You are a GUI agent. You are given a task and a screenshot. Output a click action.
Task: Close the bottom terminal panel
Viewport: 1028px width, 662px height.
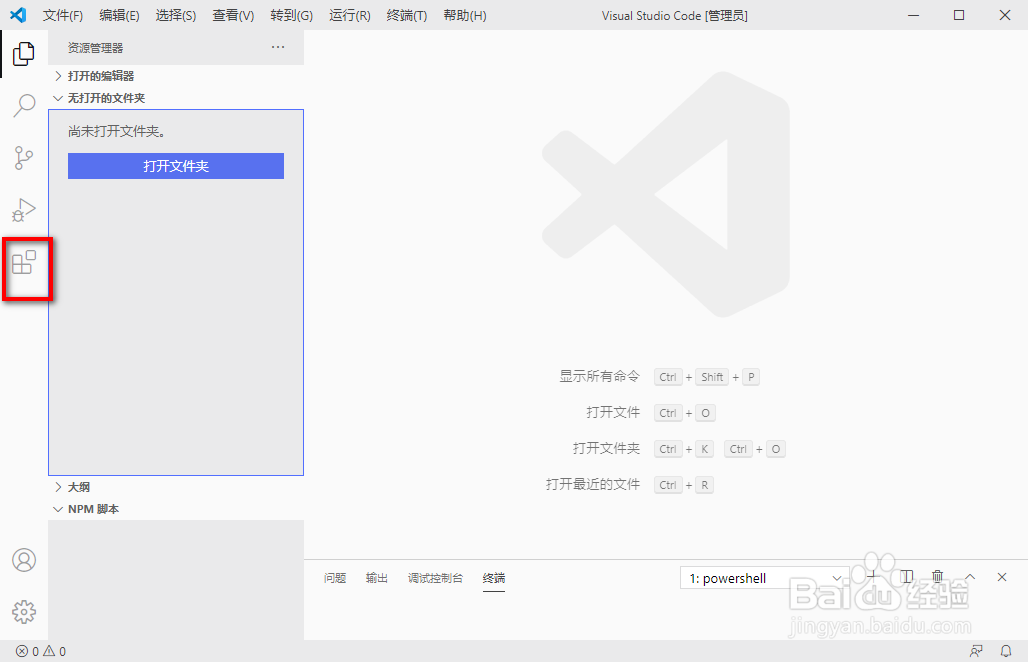[x=1002, y=577]
